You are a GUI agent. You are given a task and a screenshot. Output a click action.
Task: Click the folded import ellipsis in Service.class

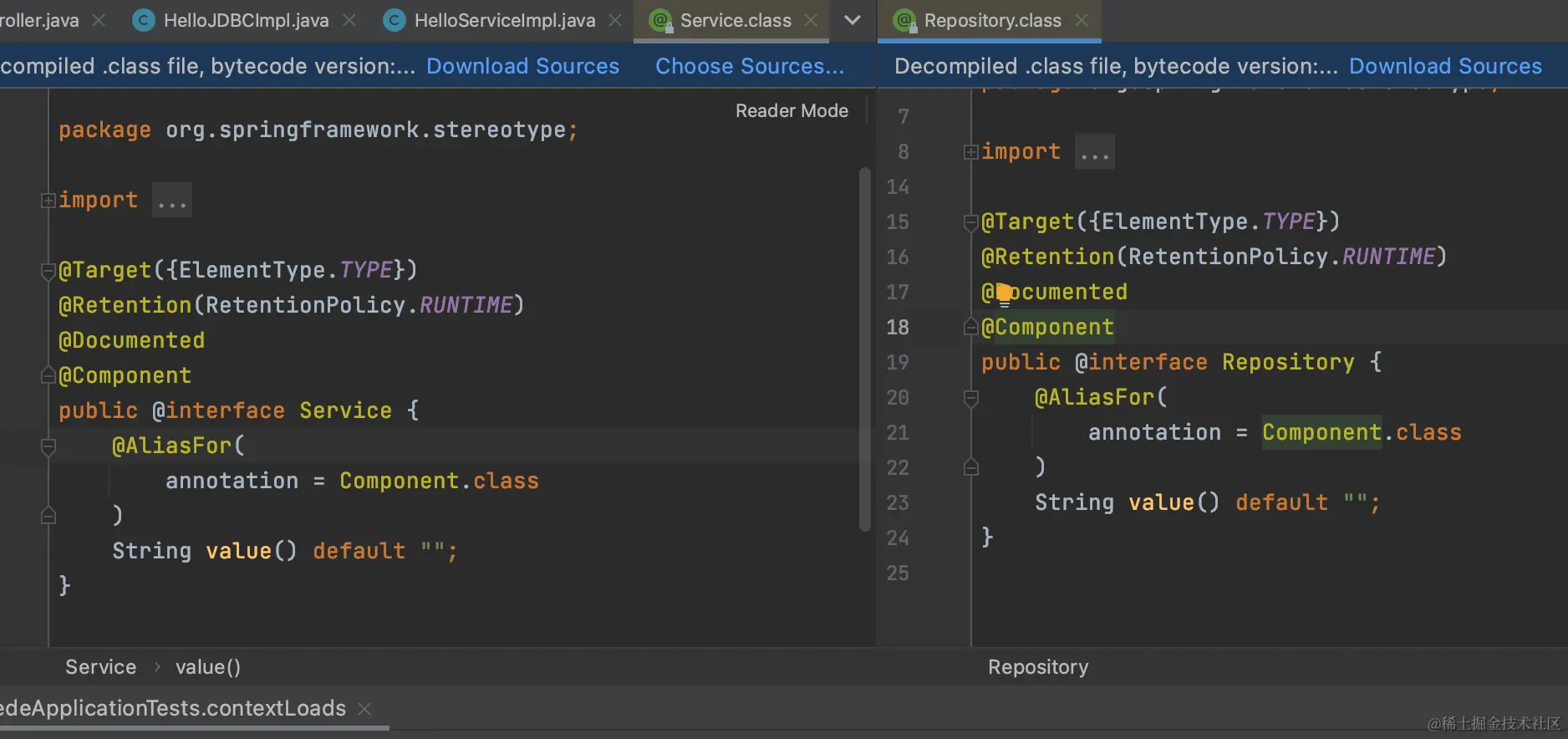pyautogui.click(x=172, y=201)
